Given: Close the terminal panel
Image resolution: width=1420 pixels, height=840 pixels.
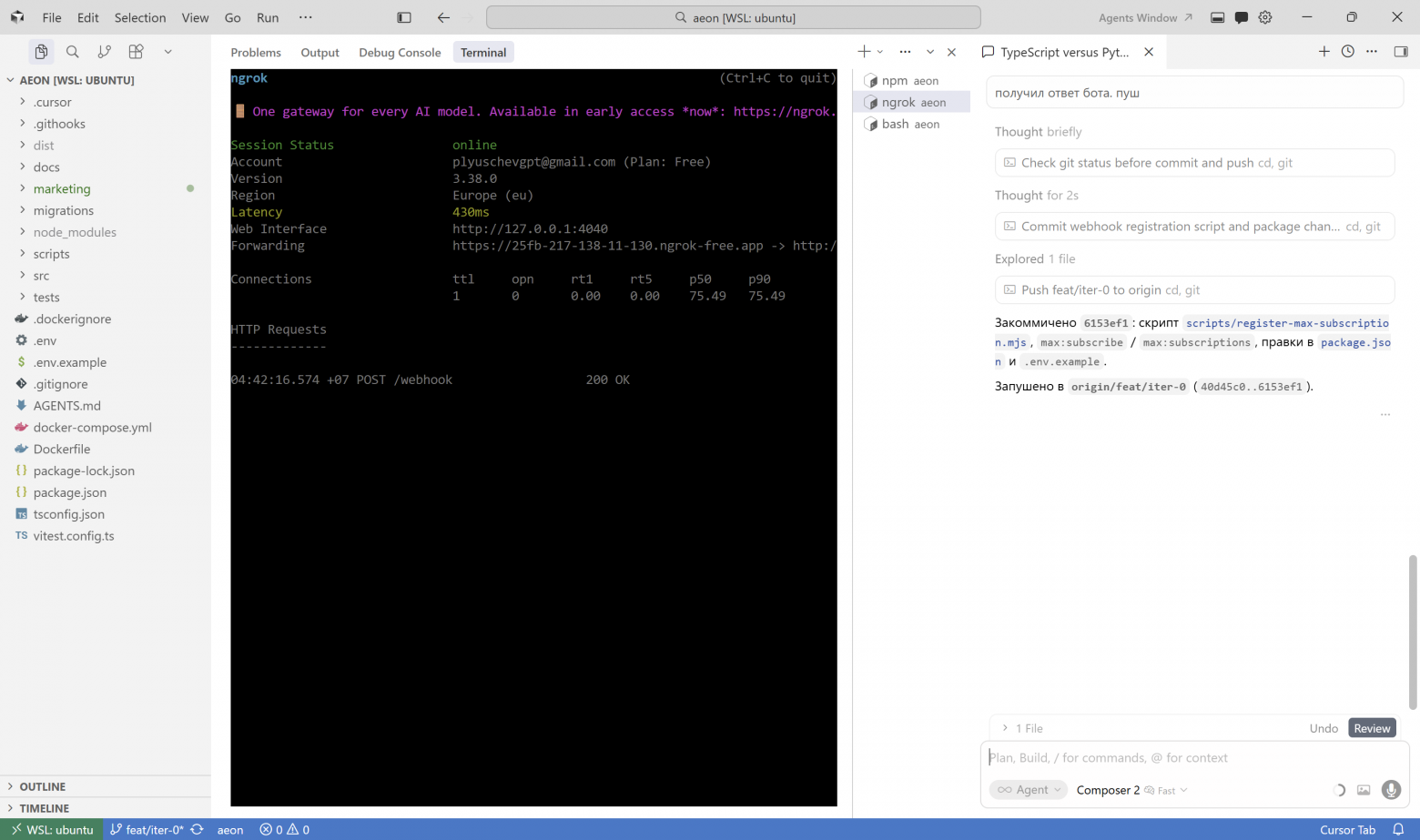Looking at the screenshot, I should coord(951,52).
